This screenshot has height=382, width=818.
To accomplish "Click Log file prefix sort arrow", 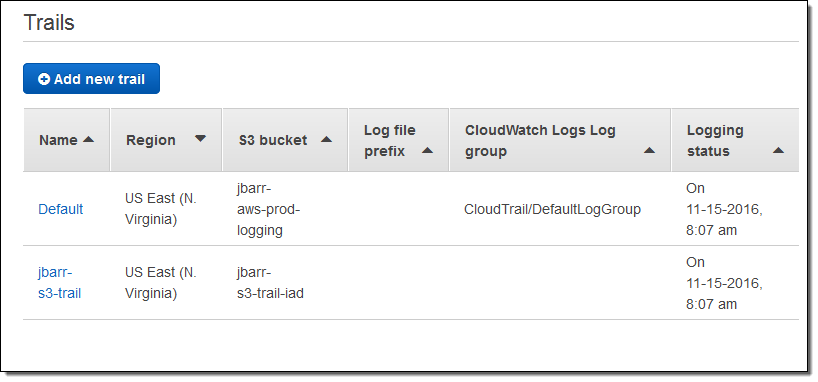I will tap(427, 151).
